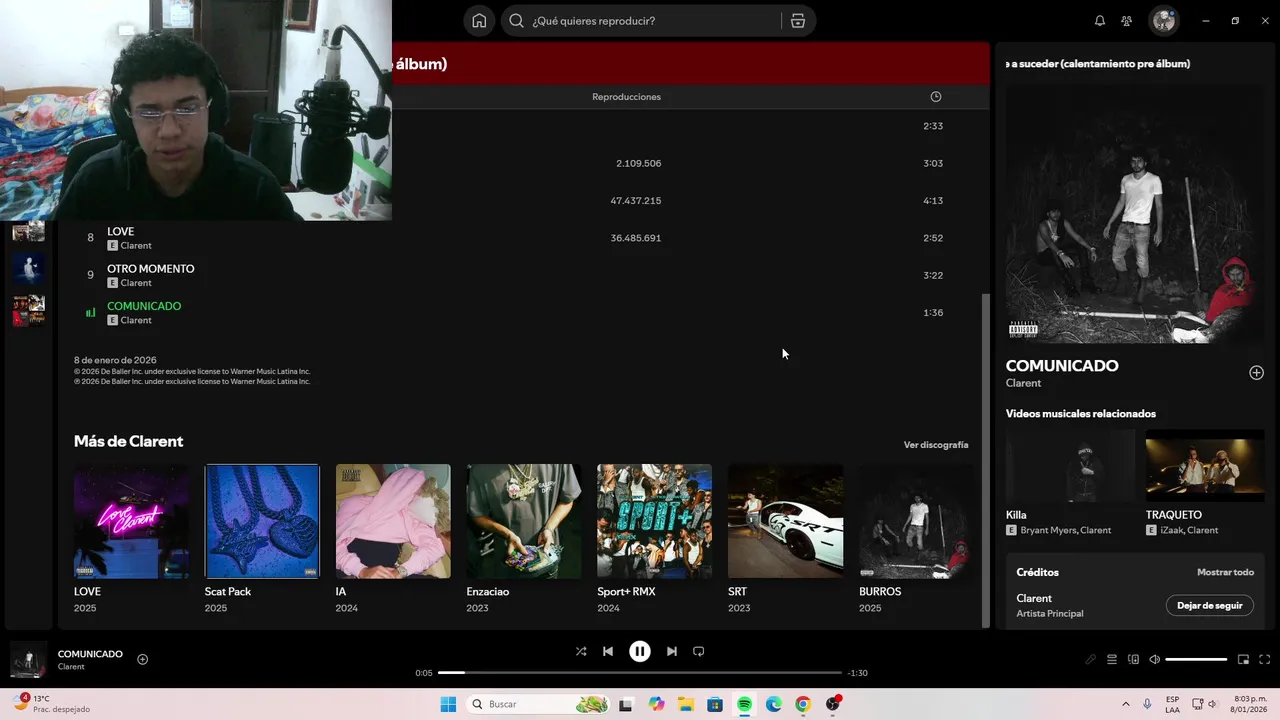Open the LOVE album card
The height and width of the screenshot is (720, 1280).
(131, 538)
